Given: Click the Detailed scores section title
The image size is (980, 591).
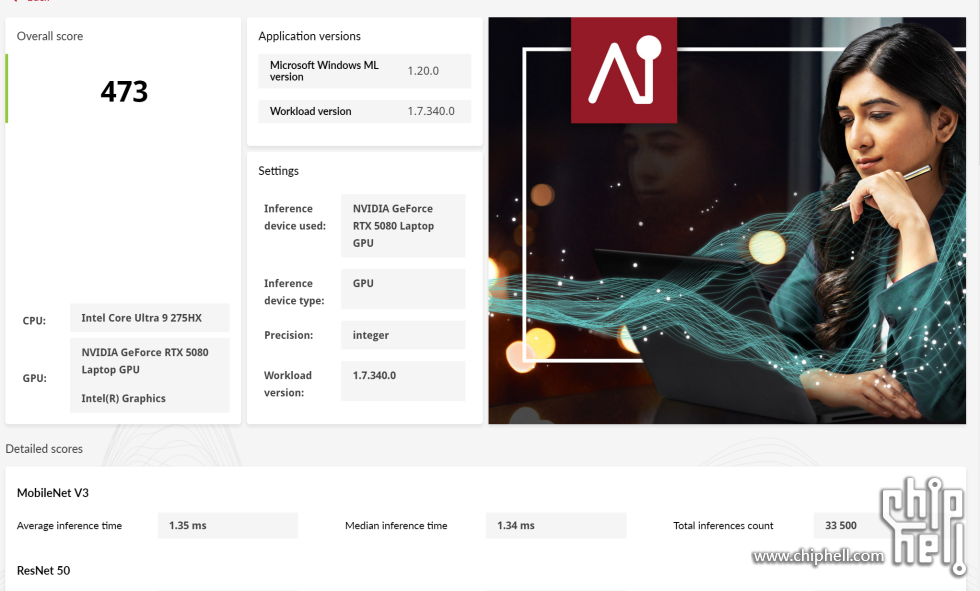Looking at the screenshot, I should click(x=44, y=449).
